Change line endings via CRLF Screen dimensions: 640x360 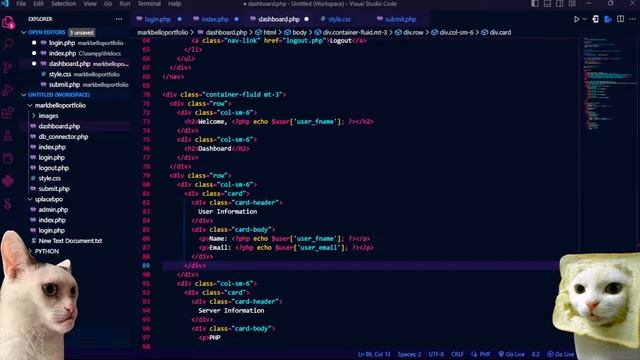click(457, 354)
